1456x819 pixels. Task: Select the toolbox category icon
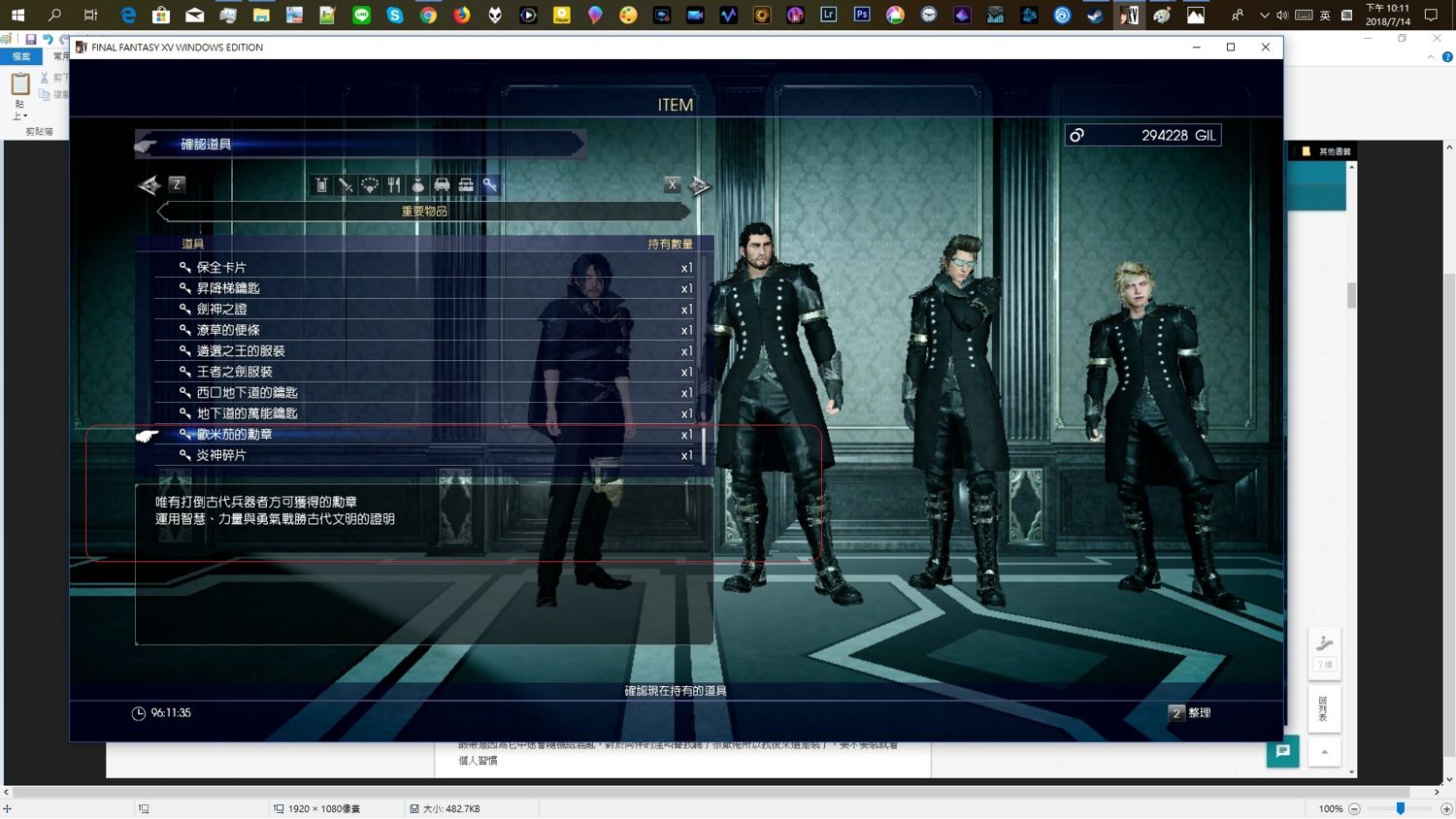(466, 184)
